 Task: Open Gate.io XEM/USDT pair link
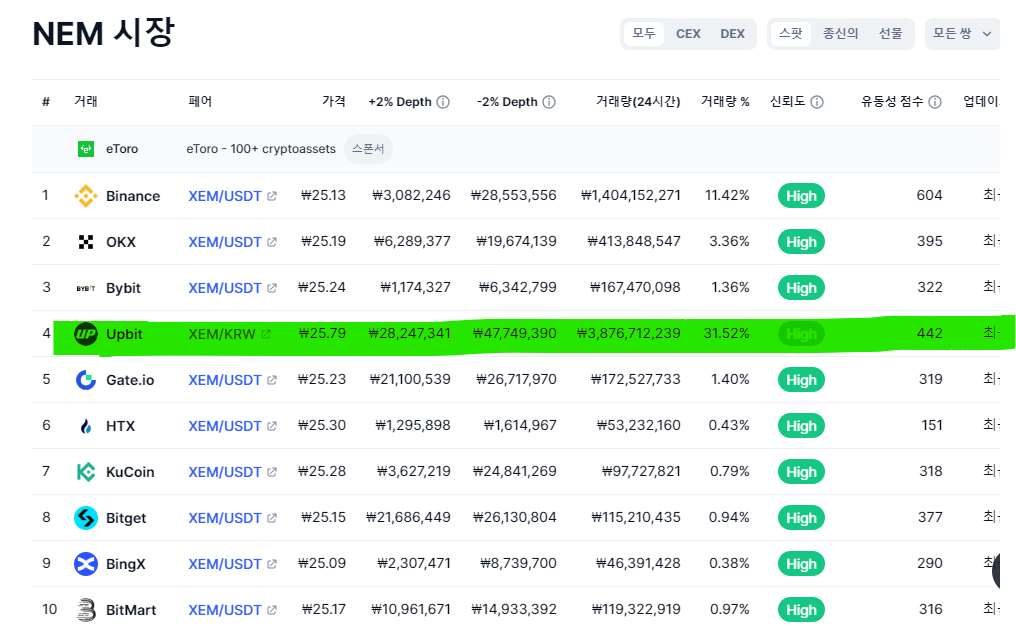click(x=225, y=380)
